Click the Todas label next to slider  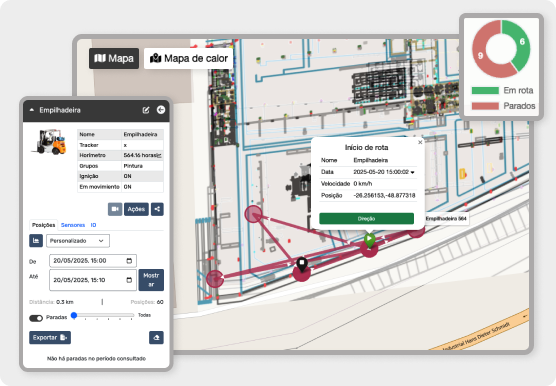pos(144,315)
